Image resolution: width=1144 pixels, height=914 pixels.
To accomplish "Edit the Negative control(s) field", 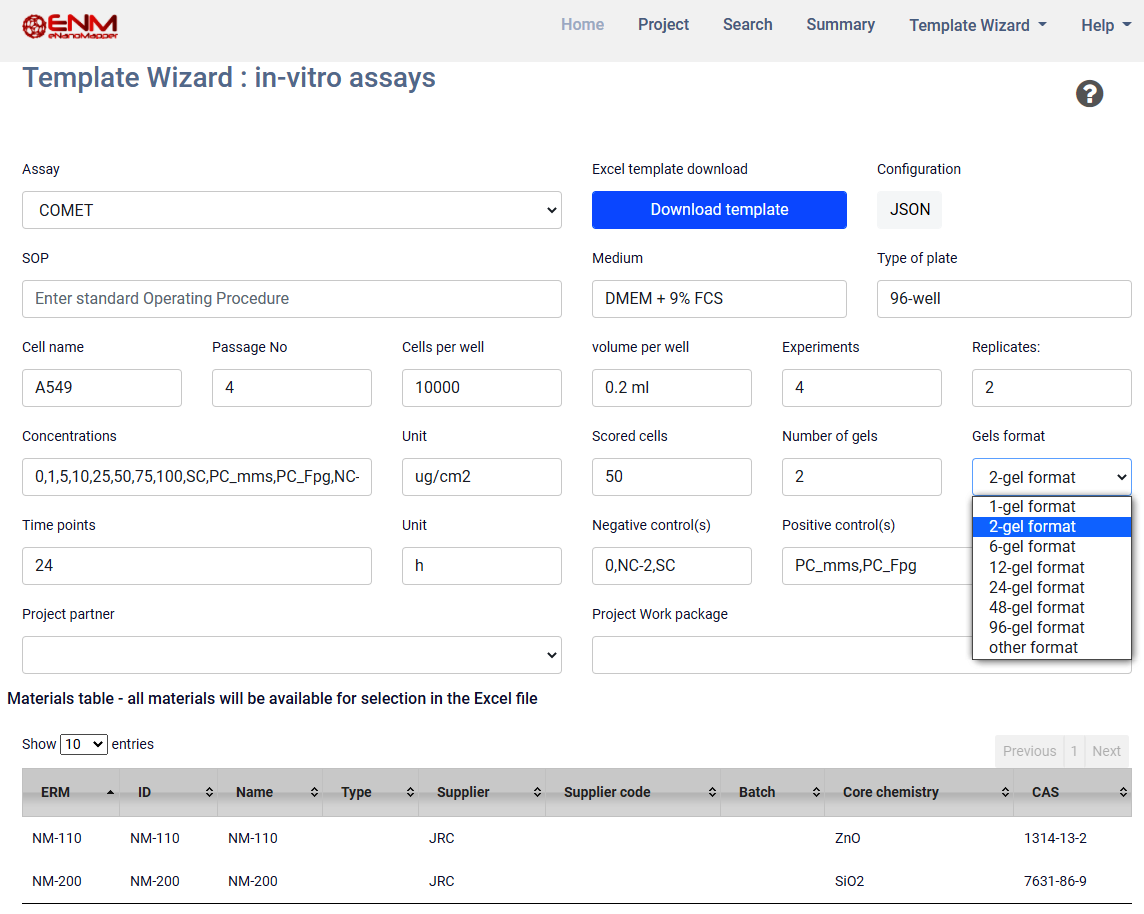I will tap(672, 566).
